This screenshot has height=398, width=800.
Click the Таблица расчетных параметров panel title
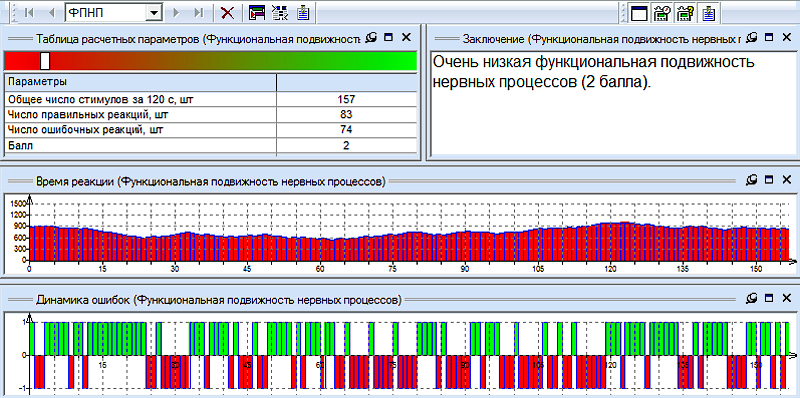click(199, 38)
